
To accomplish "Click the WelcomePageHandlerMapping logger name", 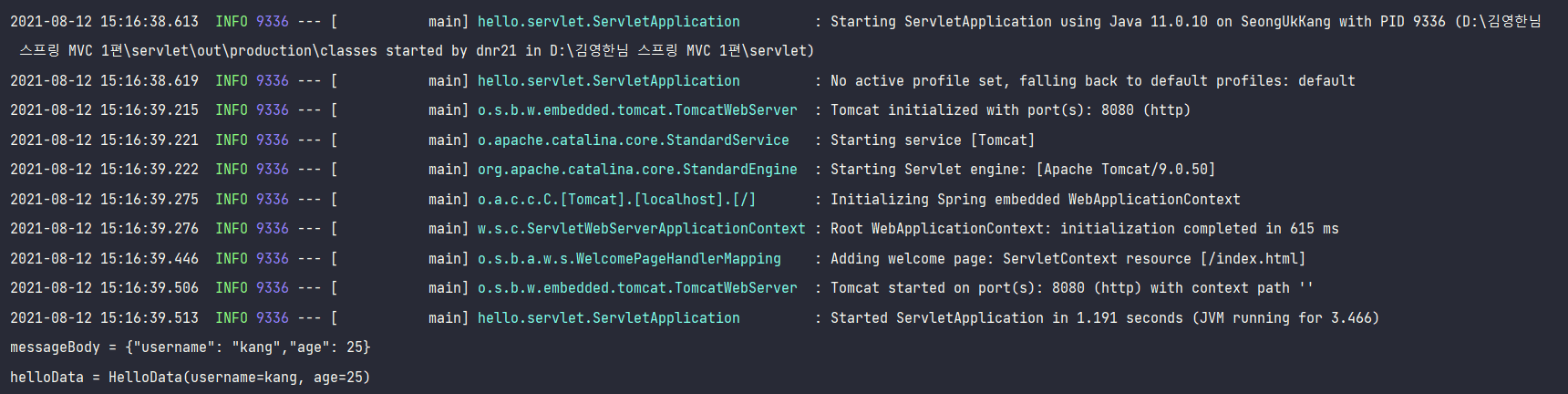I will [629, 259].
